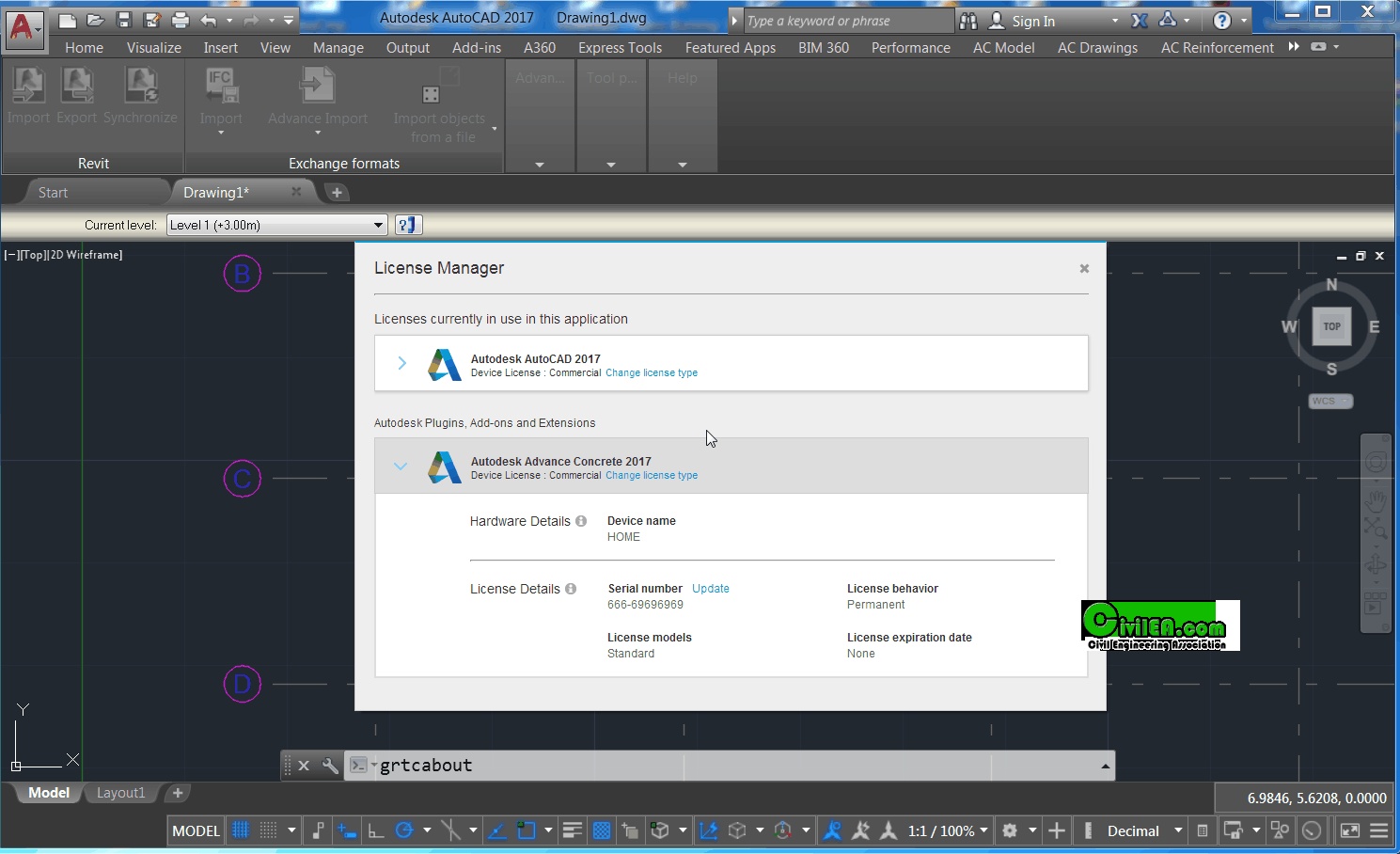Click the 2D Wireframe visual style control

[87, 255]
